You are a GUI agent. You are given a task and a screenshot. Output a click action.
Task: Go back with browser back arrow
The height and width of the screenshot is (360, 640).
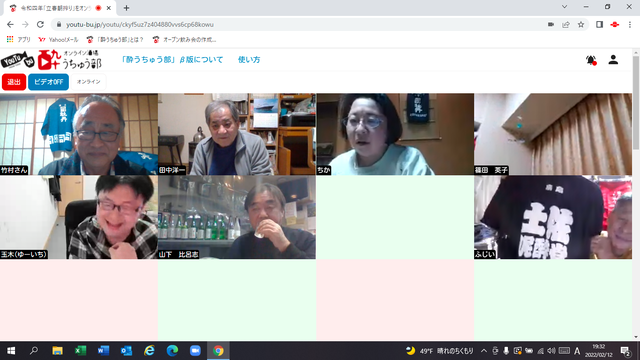point(10,24)
